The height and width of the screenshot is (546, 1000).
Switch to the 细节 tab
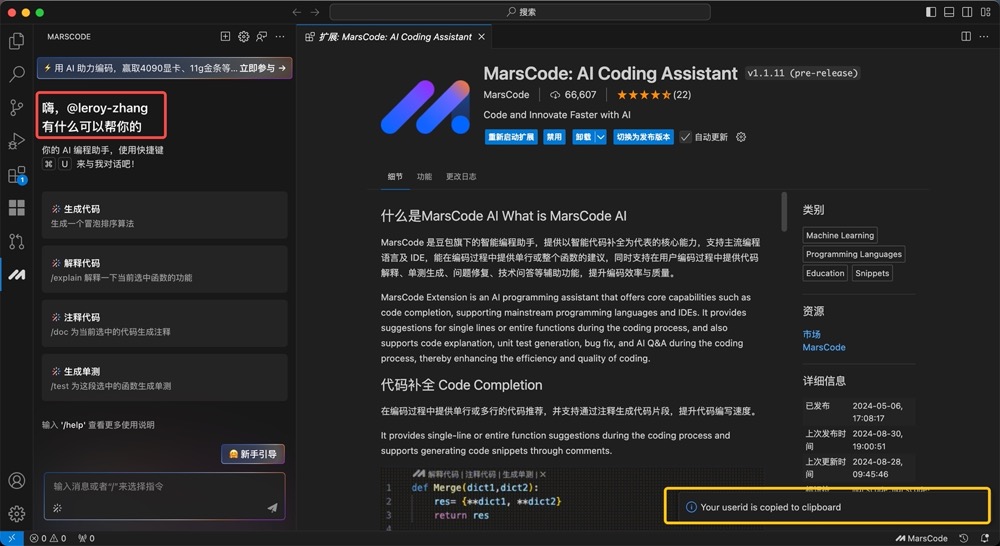tap(395, 177)
